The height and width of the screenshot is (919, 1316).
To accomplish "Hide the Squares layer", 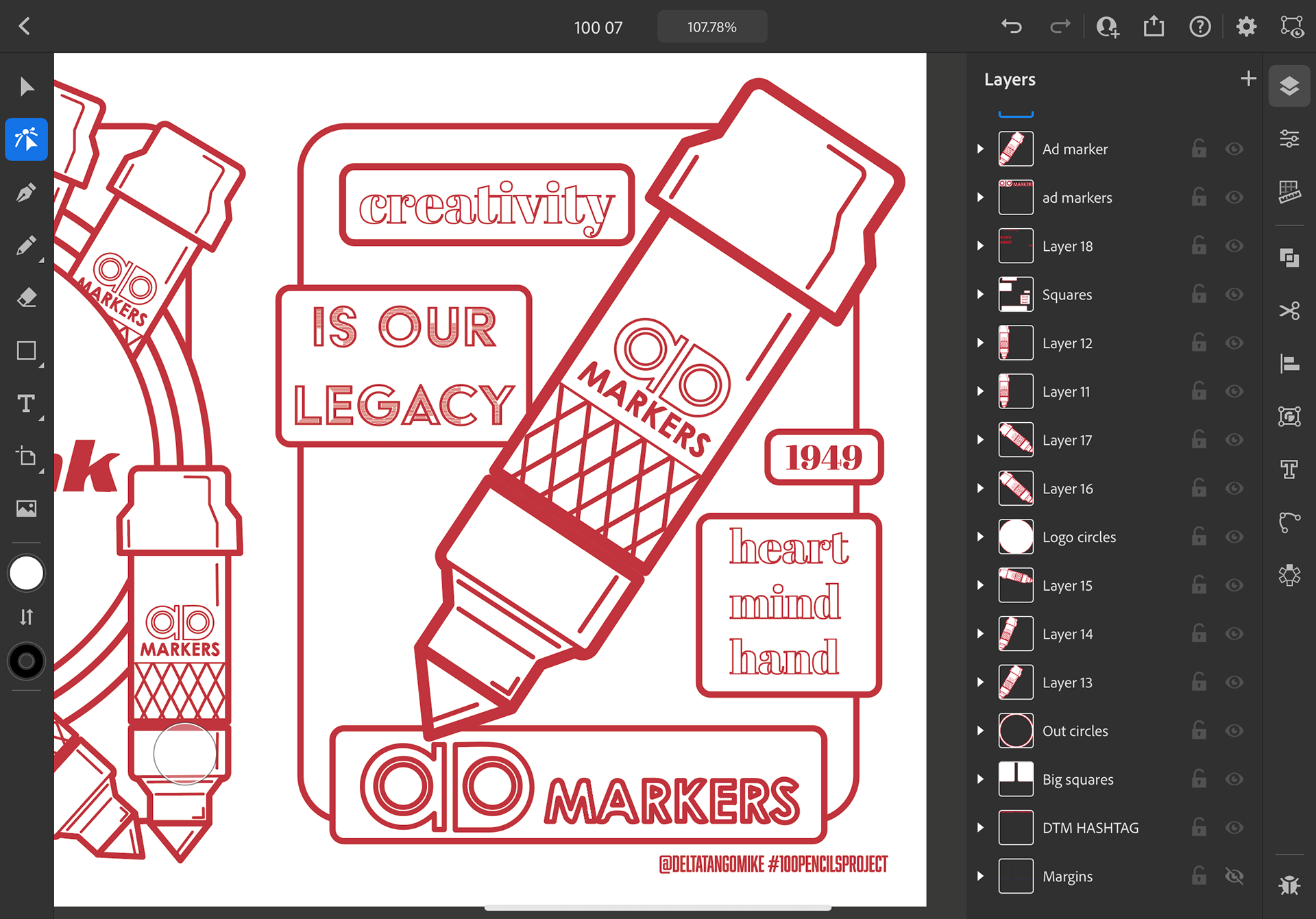I will pos(1234,294).
